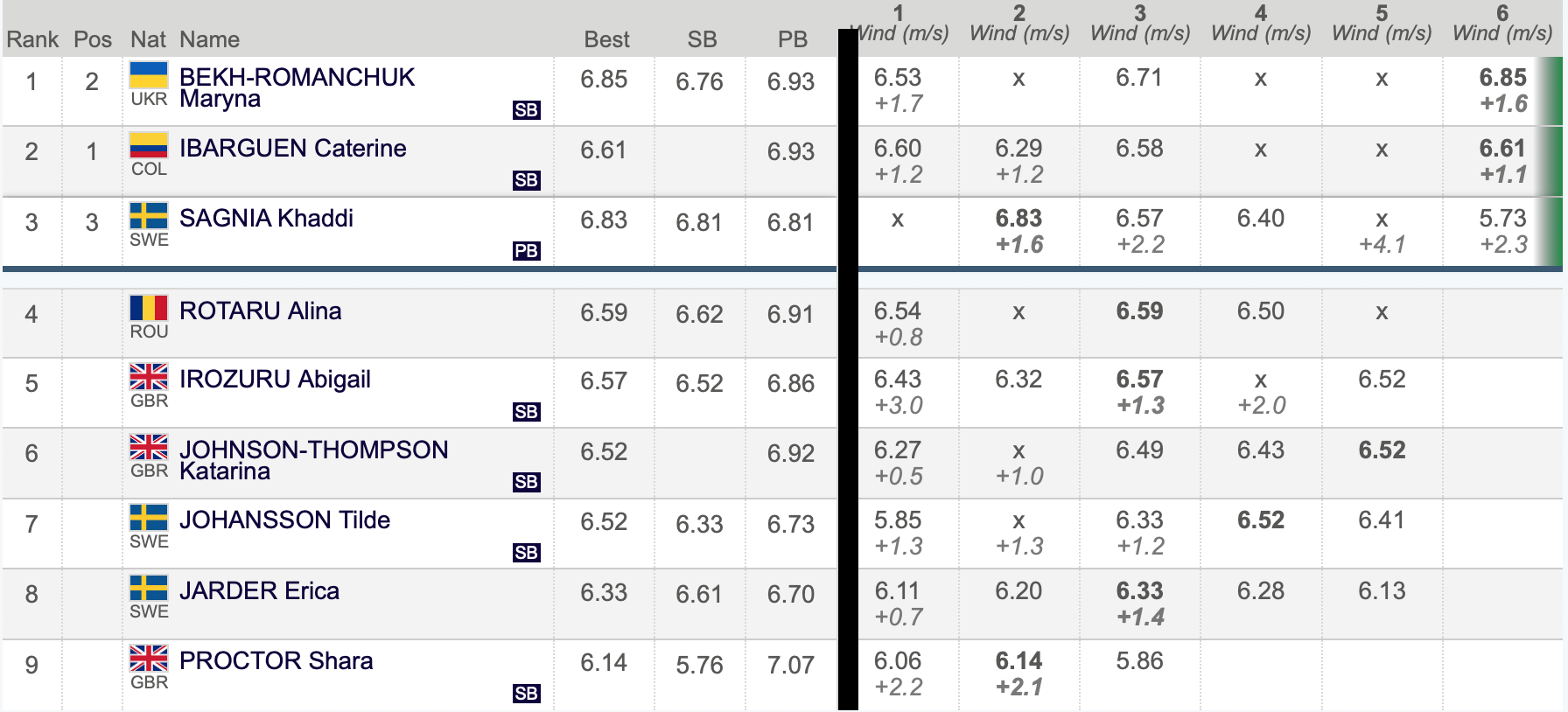Open athlete BEKH-ROMANCHUK Maryna's profile
Image resolution: width=1568 pixels, height=712 pixels.
tap(297, 87)
